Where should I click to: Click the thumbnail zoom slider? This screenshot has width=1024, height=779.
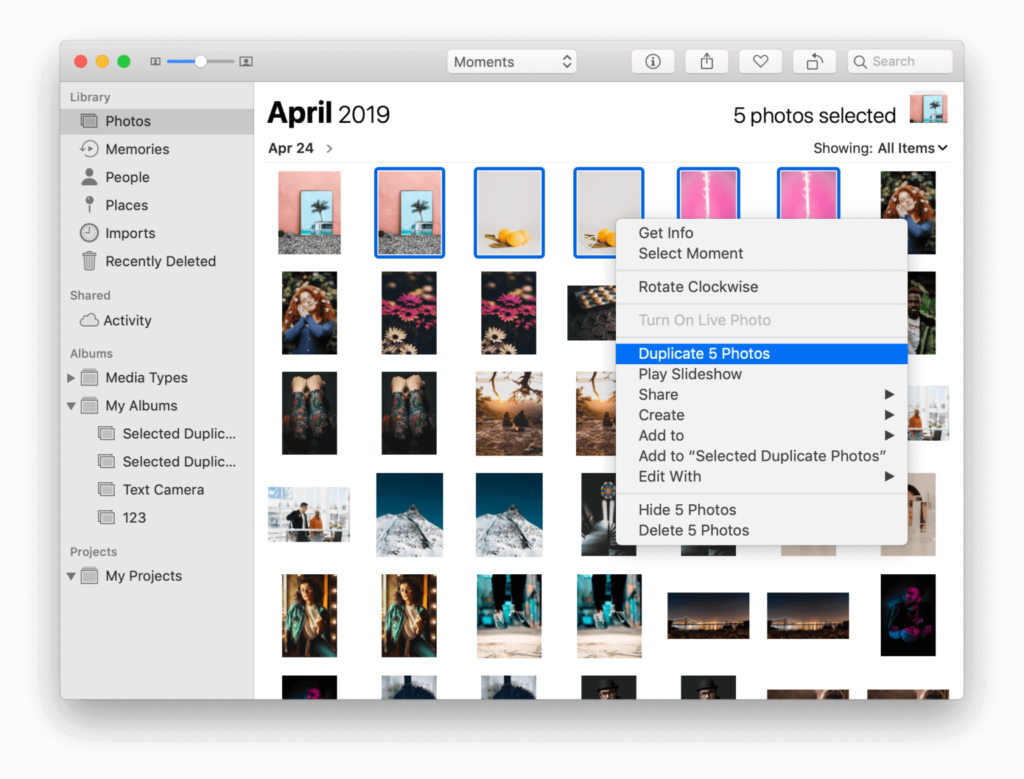[x=201, y=61]
